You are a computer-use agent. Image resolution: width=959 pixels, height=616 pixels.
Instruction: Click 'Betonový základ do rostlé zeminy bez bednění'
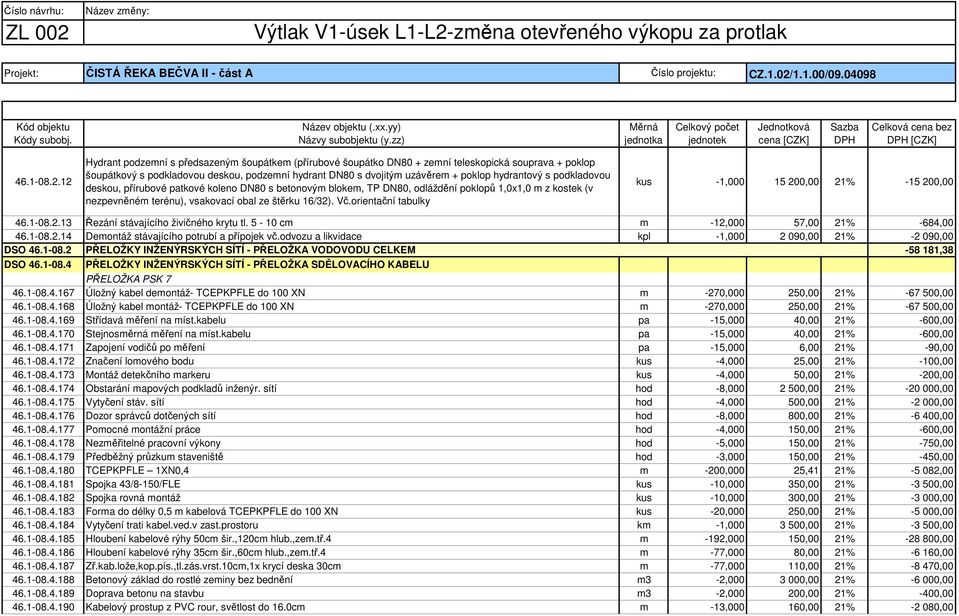coord(189,579)
